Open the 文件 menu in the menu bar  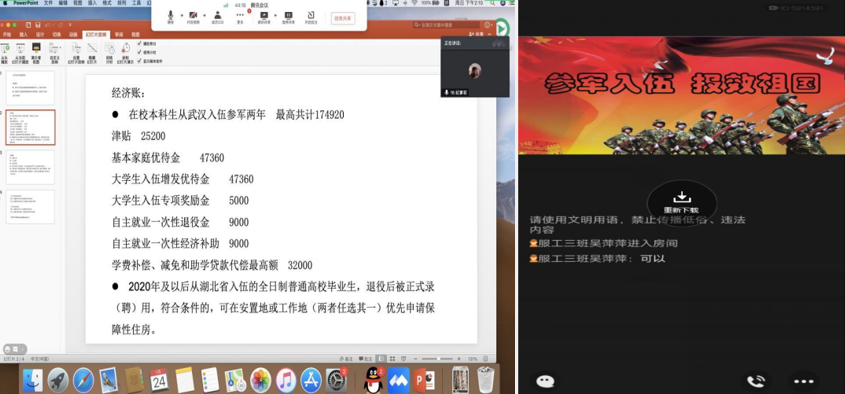48,3
